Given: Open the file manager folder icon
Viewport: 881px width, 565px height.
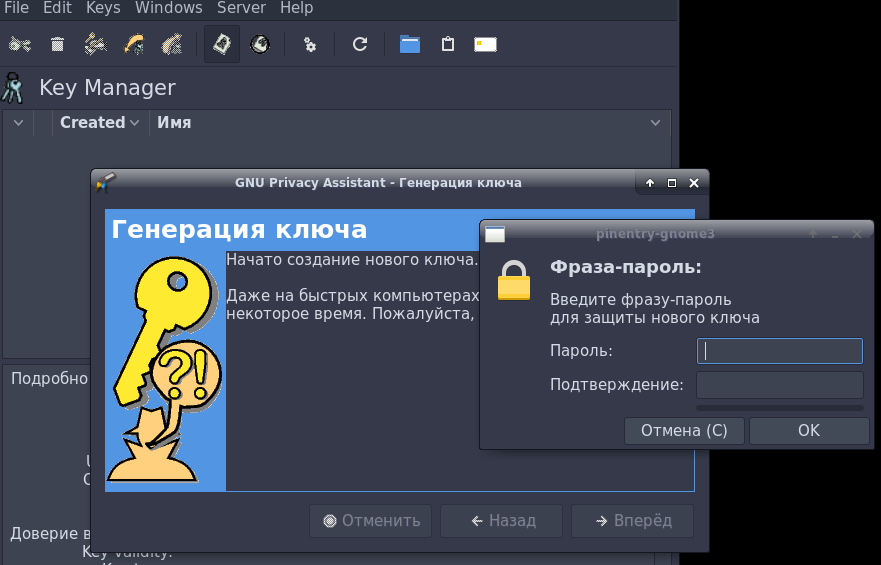Looking at the screenshot, I should tap(410, 44).
